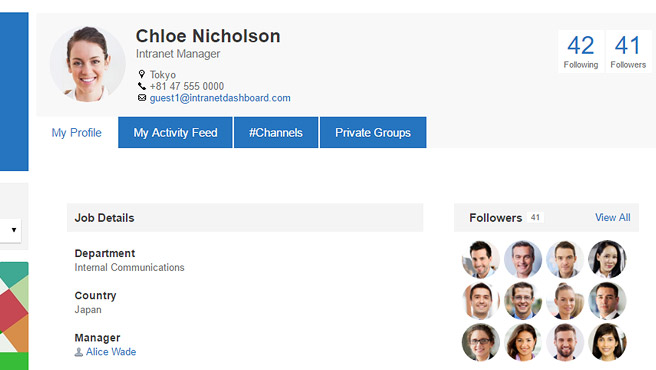Select the third follower avatar in top row
The height and width of the screenshot is (370, 656).
pos(565,259)
